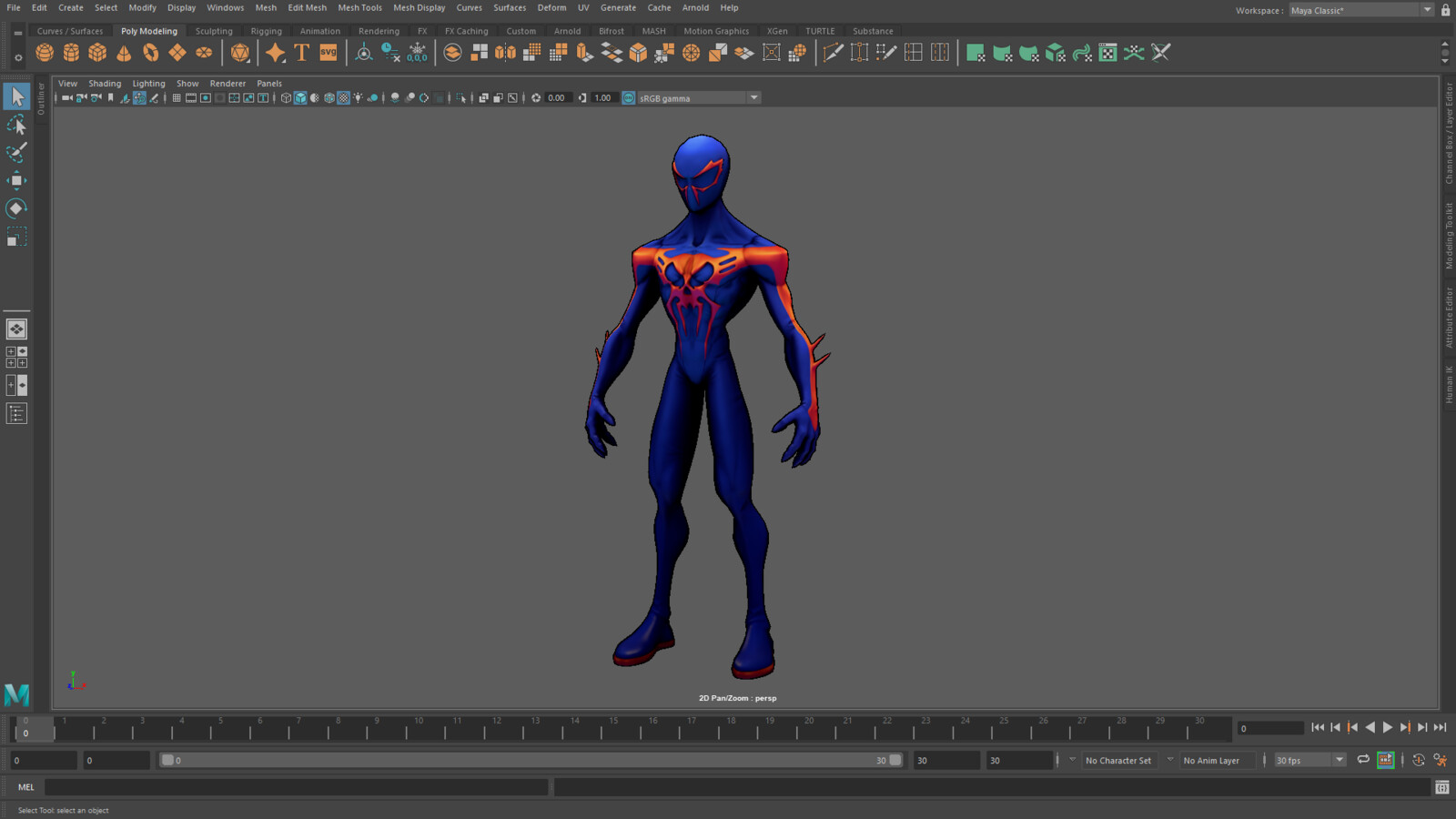Click the Play backwards button
The width and height of the screenshot is (1456, 819).
click(1370, 727)
